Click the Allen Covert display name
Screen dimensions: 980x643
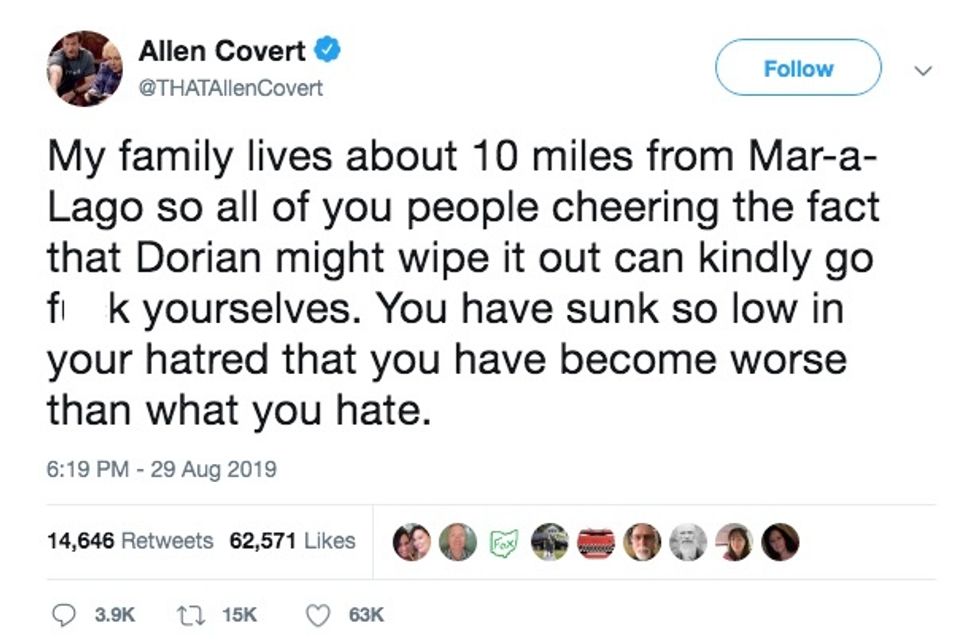tap(223, 51)
